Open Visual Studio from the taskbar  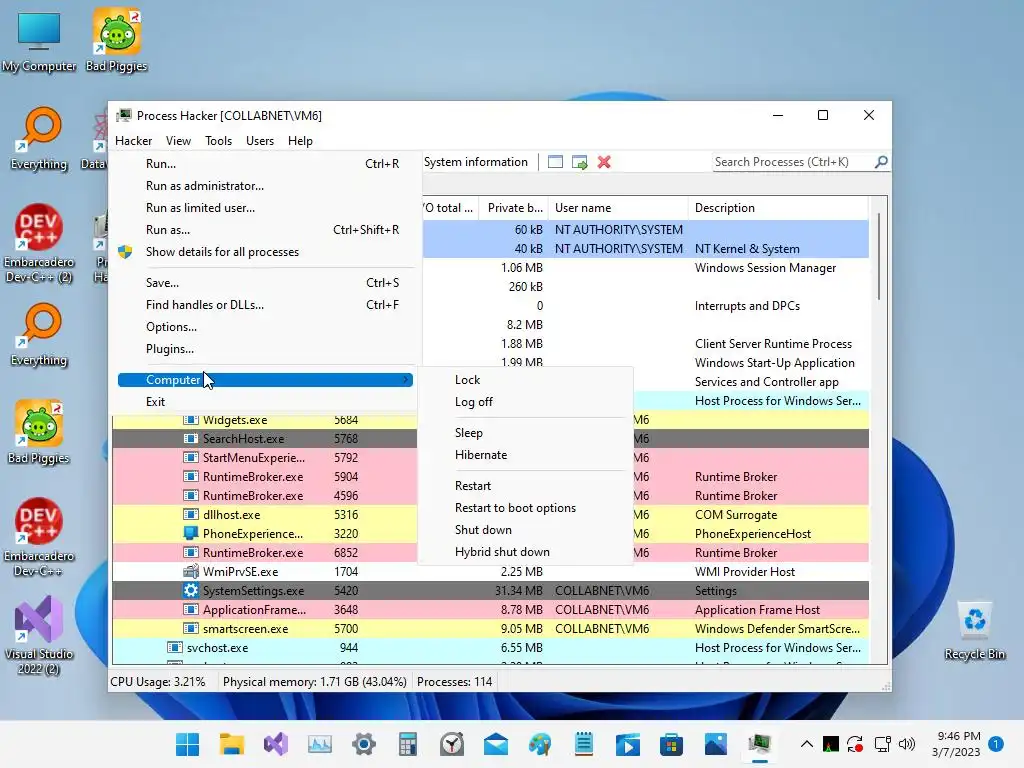click(x=276, y=744)
